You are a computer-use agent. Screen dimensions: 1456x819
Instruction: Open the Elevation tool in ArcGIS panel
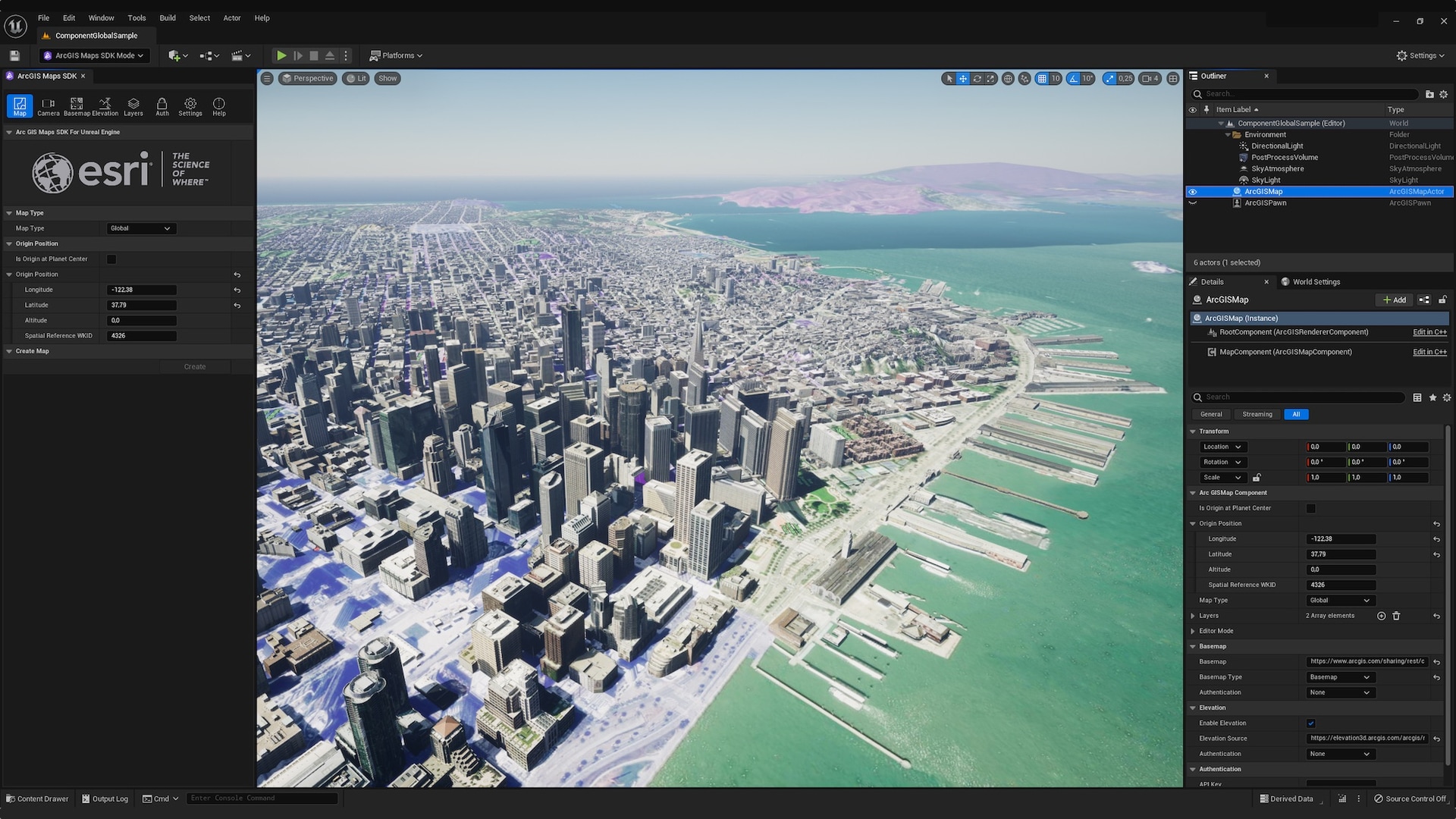pyautogui.click(x=104, y=106)
